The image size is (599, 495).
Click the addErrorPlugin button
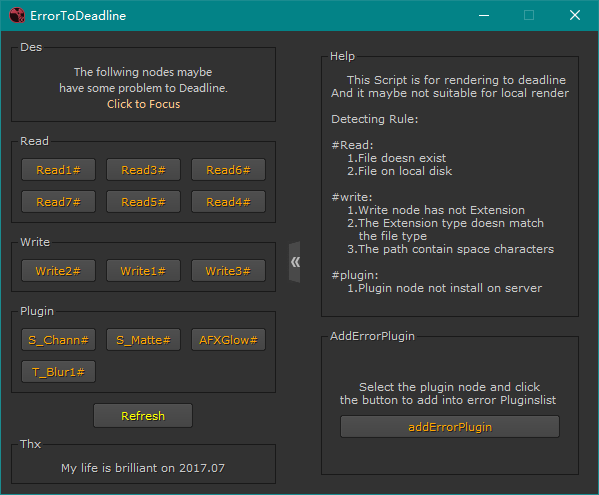[450, 427]
